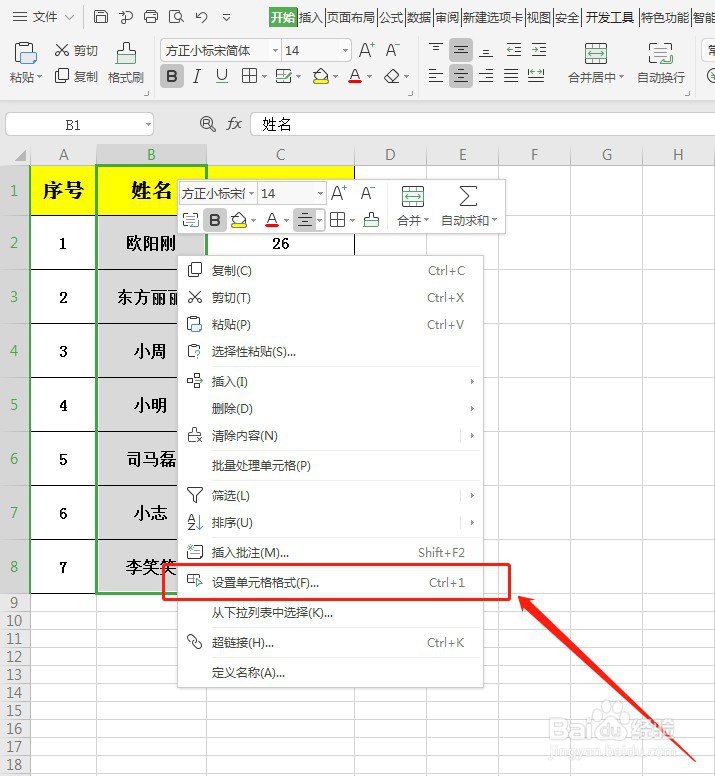Increase font size with A+ in ribbon

click(x=367, y=50)
